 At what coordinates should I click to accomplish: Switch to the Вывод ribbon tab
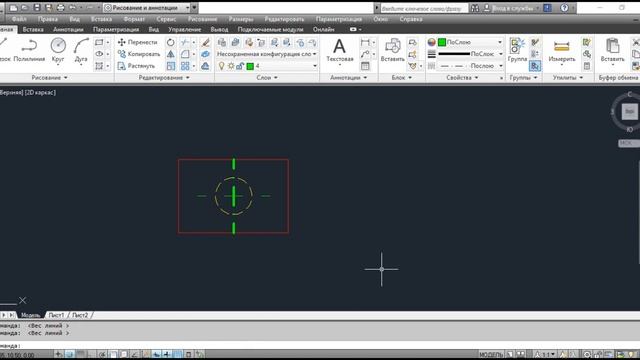(x=219, y=29)
